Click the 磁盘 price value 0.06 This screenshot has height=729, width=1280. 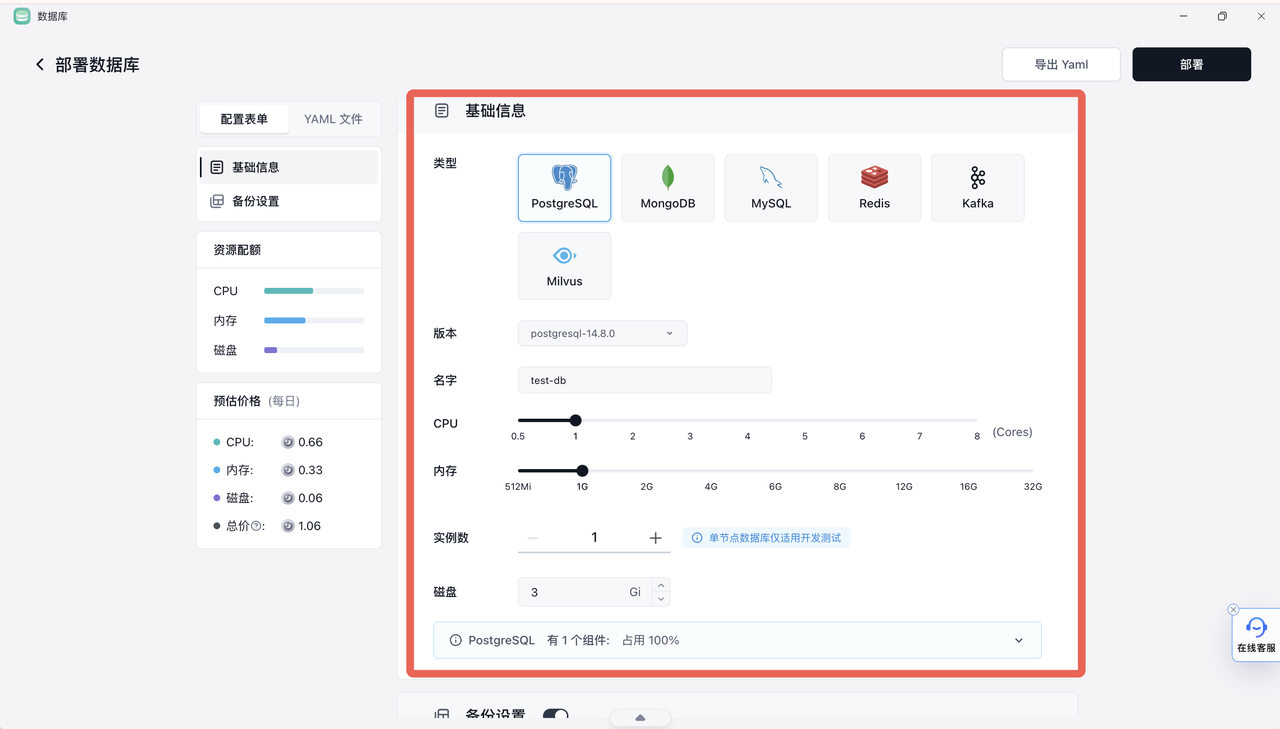[x=310, y=498]
